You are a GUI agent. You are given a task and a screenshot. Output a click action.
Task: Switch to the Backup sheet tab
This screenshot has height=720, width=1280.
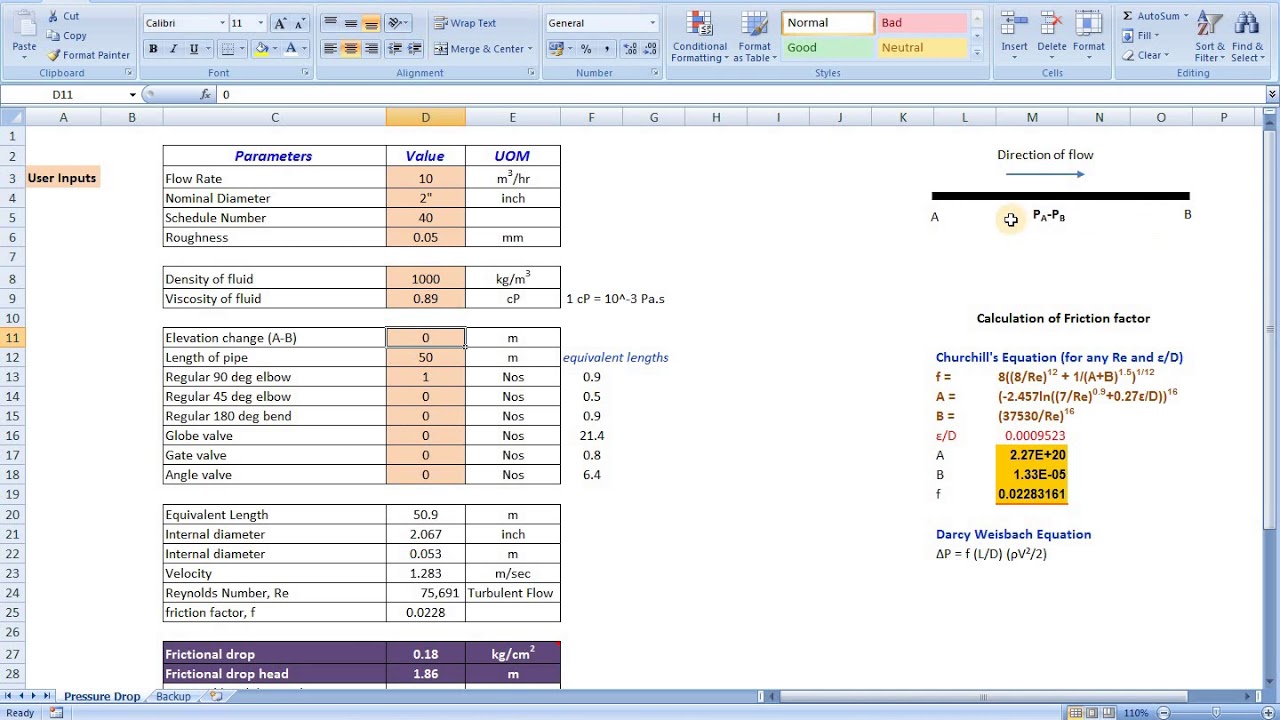(x=173, y=696)
